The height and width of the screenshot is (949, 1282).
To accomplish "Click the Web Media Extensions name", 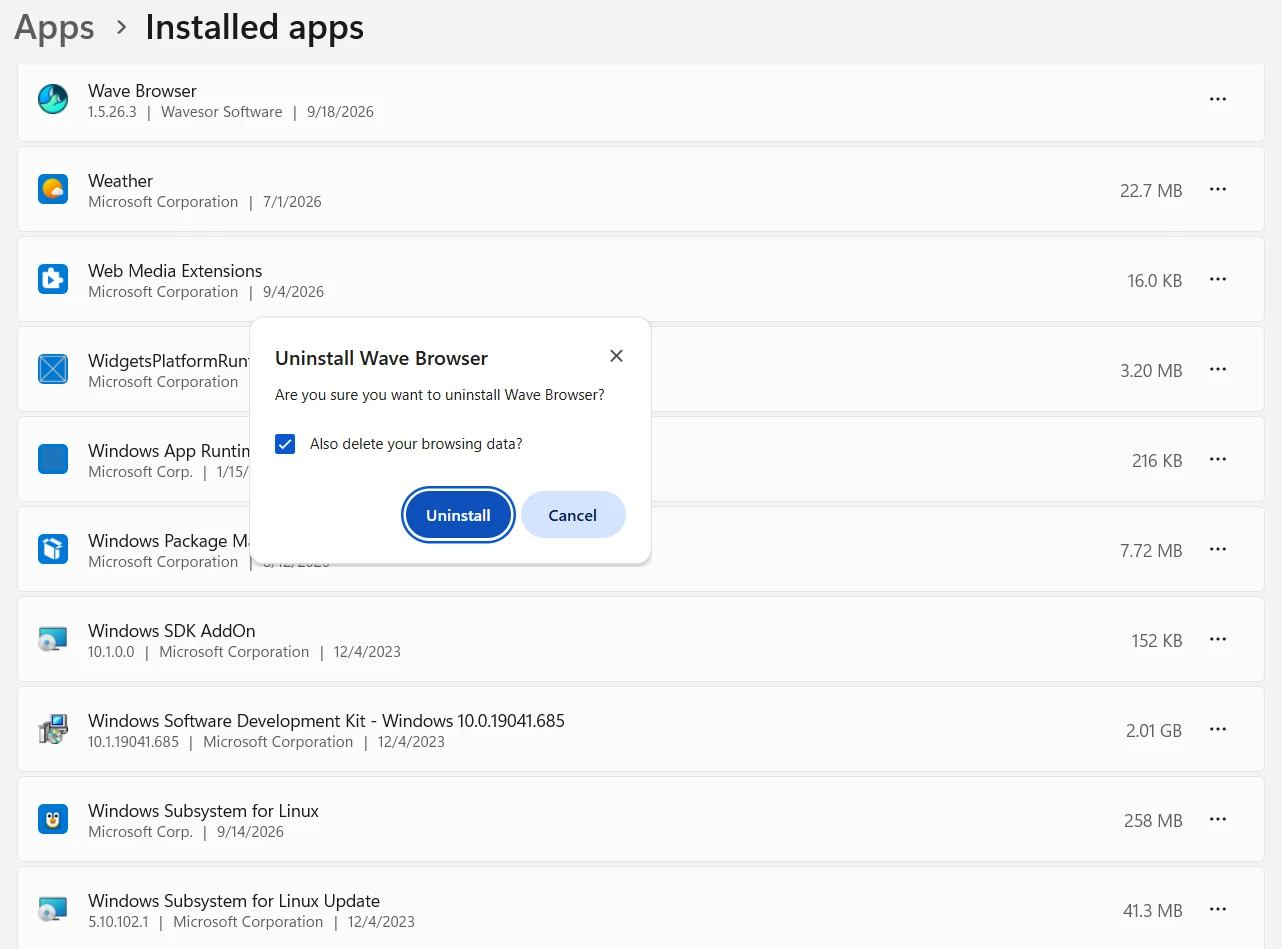I will (175, 271).
